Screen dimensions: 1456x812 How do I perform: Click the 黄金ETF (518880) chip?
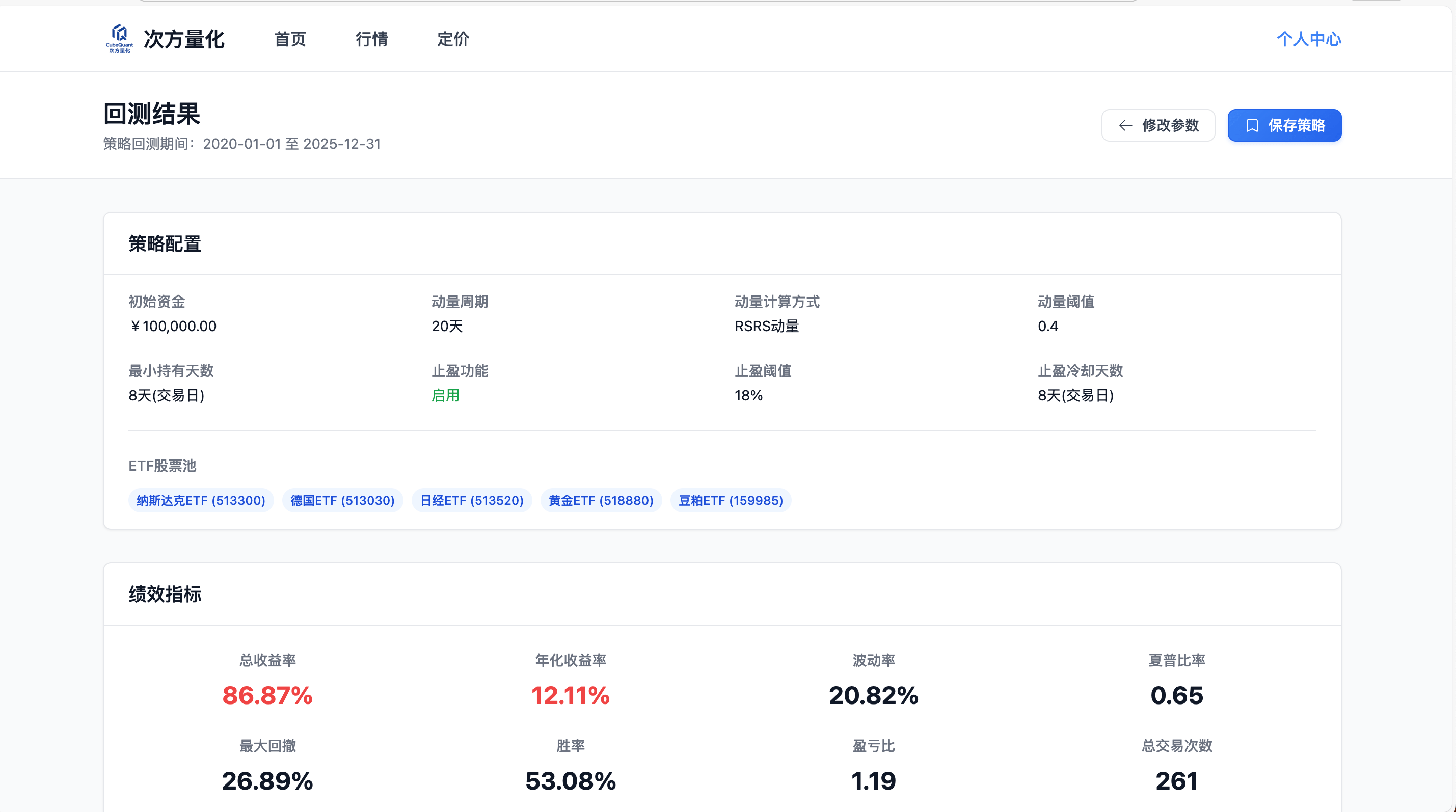[x=601, y=501]
